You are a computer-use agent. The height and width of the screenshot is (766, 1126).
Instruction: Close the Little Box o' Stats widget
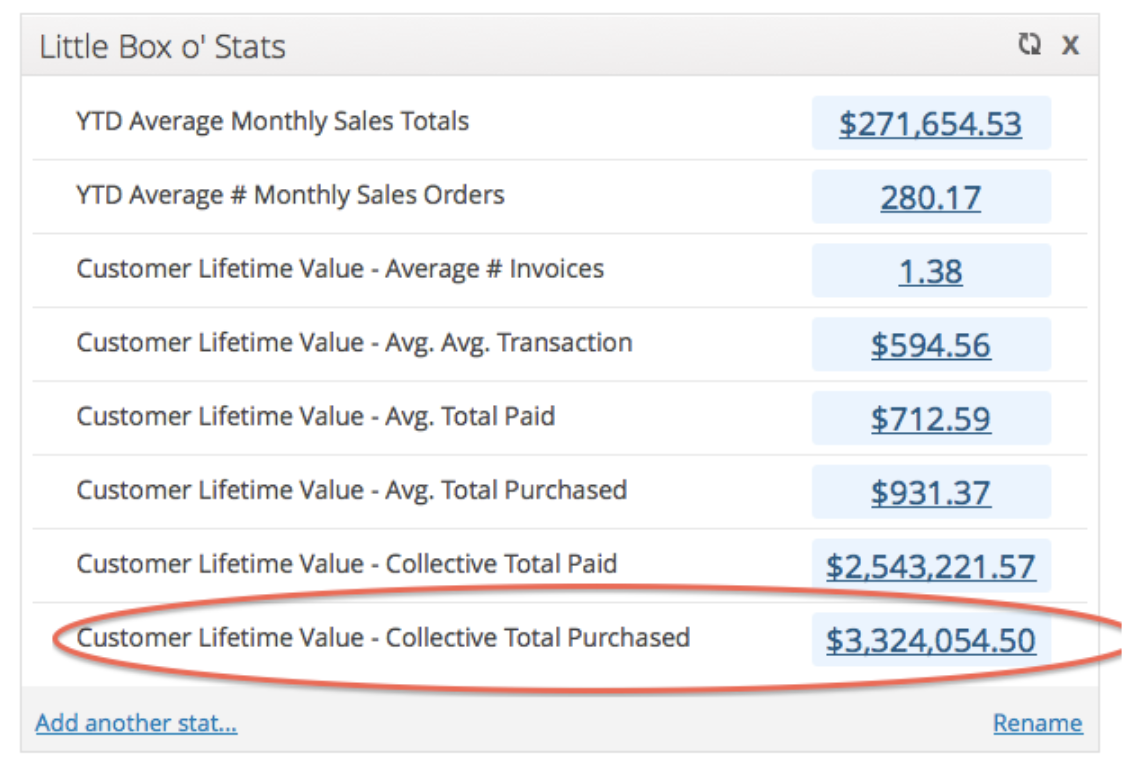1070,45
